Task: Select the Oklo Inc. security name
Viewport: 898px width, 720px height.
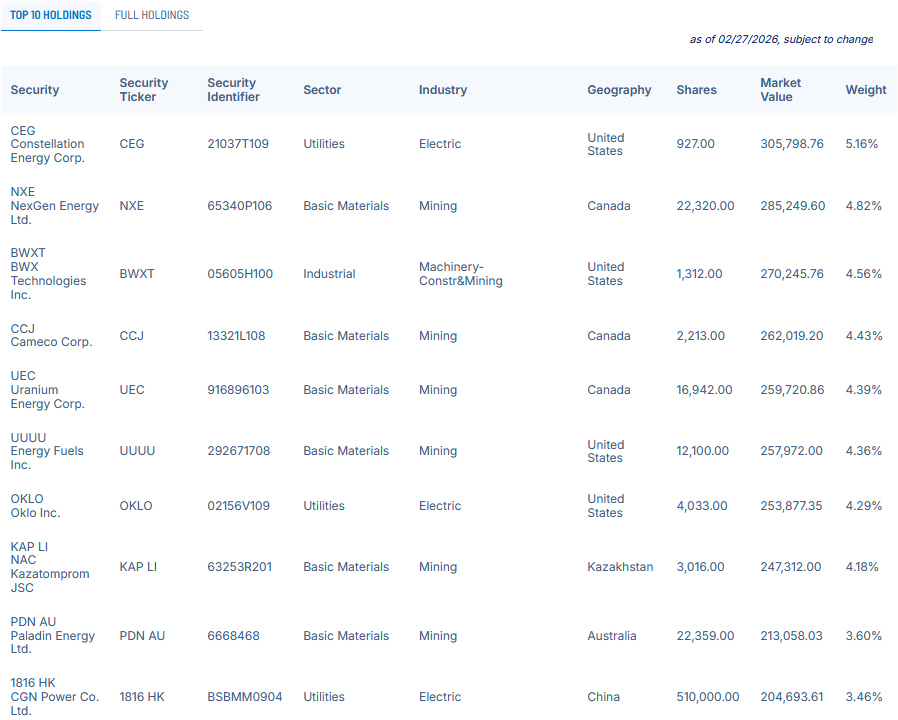Action: tap(35, 513)
